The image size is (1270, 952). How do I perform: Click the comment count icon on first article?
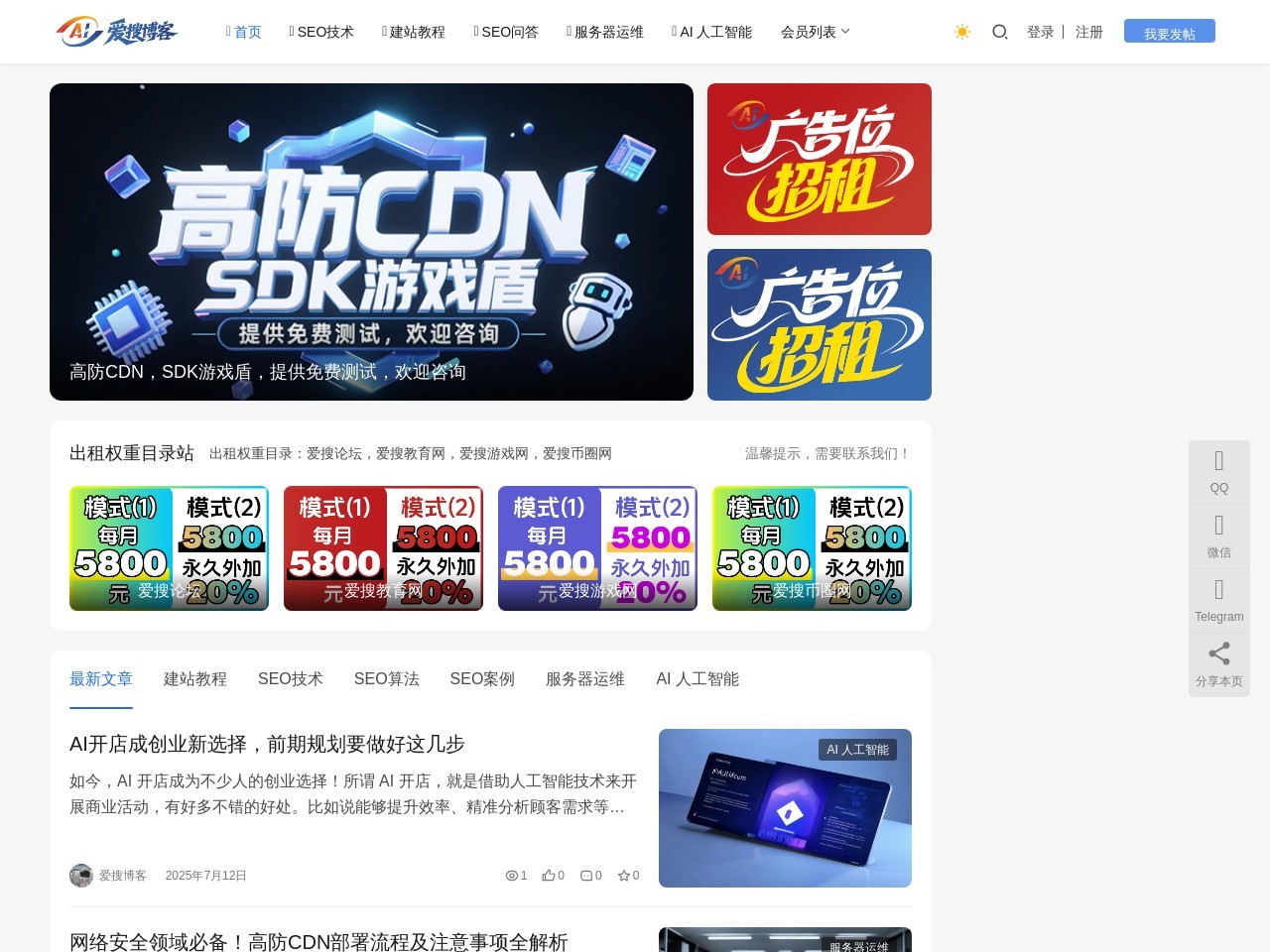(586, 876)
